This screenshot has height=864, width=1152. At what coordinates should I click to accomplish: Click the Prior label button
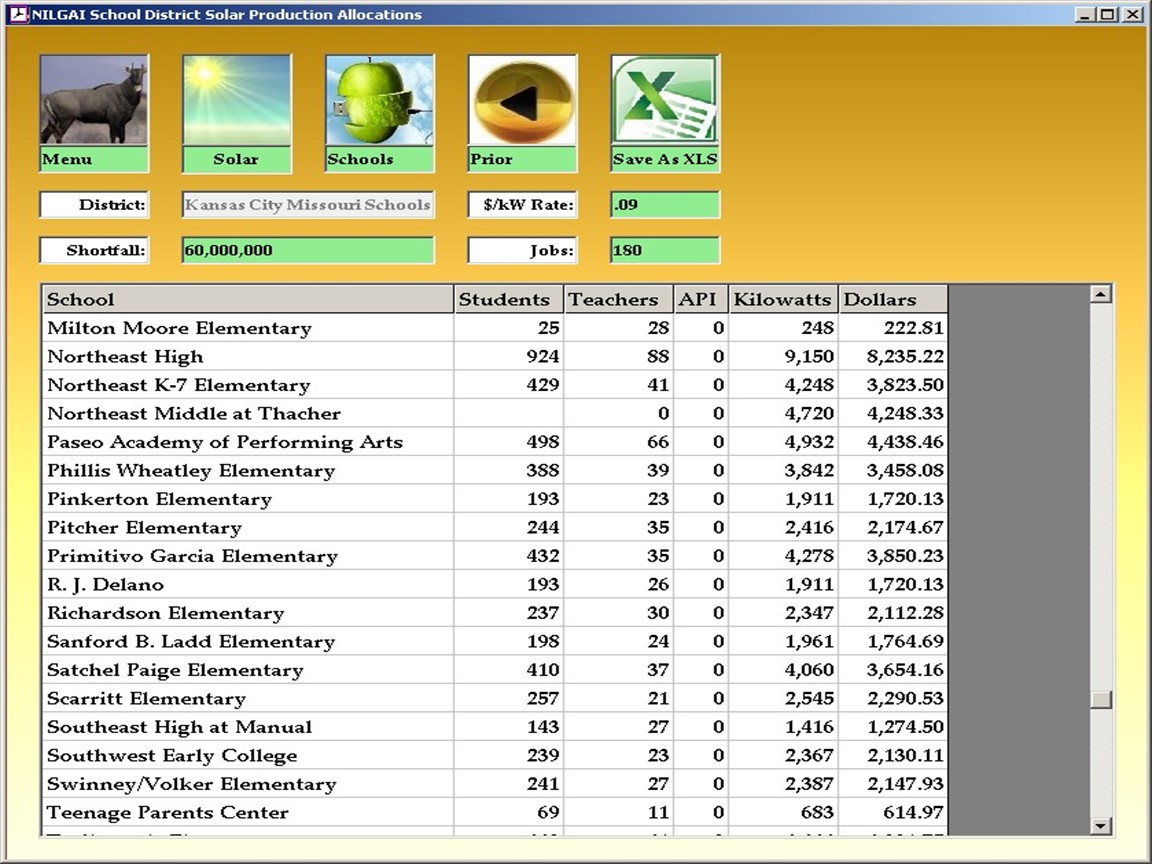pos(522,159)
